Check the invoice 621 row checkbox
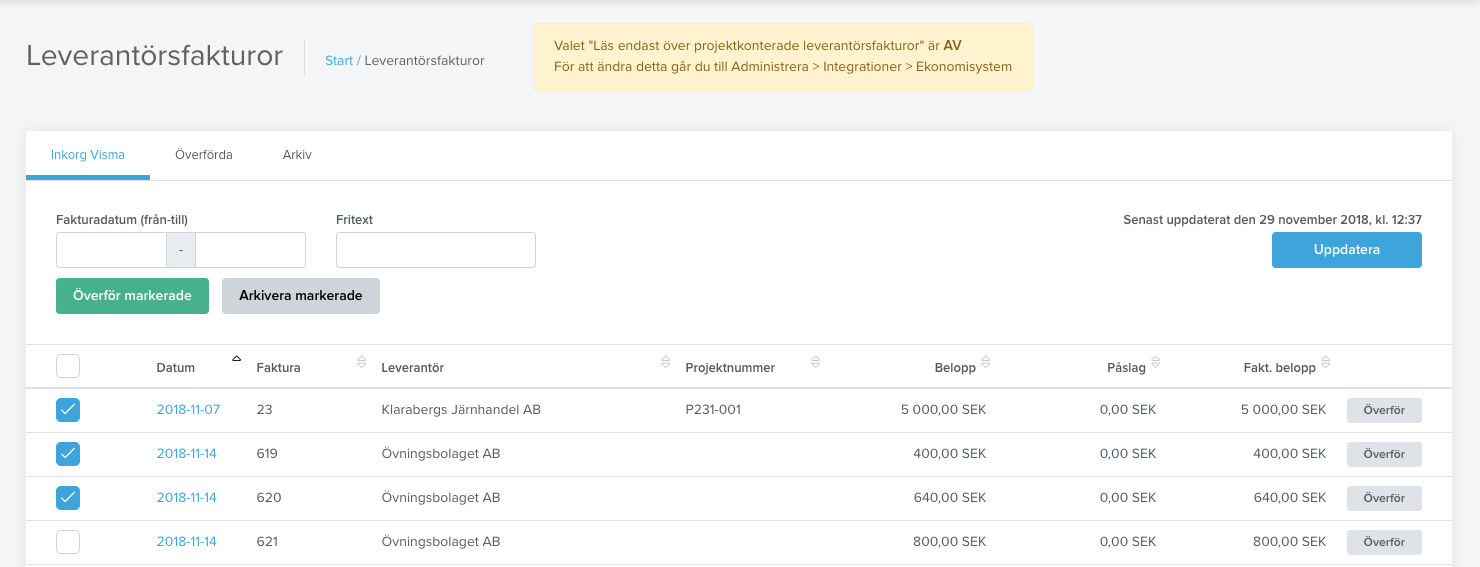Image resolution: width=1480 pixels, height=567 pixels. click(68, 542)
